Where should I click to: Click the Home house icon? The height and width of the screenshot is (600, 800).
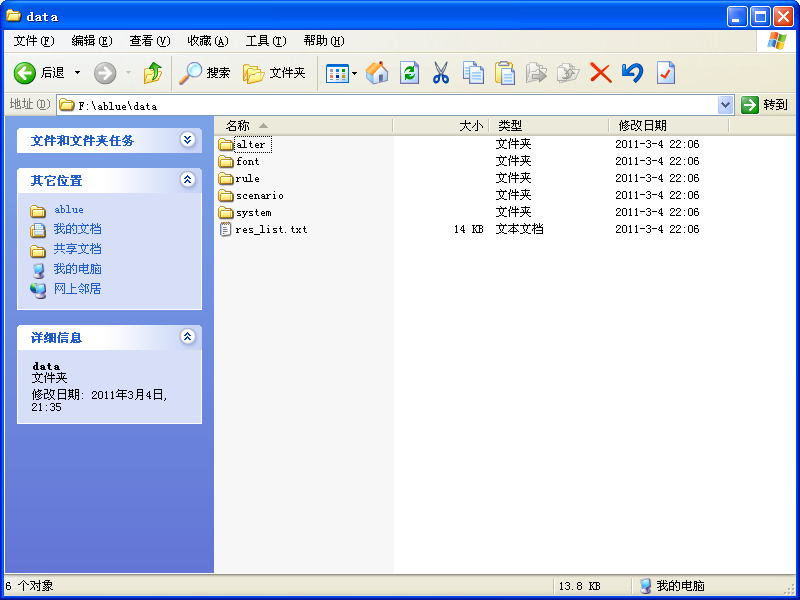tap(377, 73)
